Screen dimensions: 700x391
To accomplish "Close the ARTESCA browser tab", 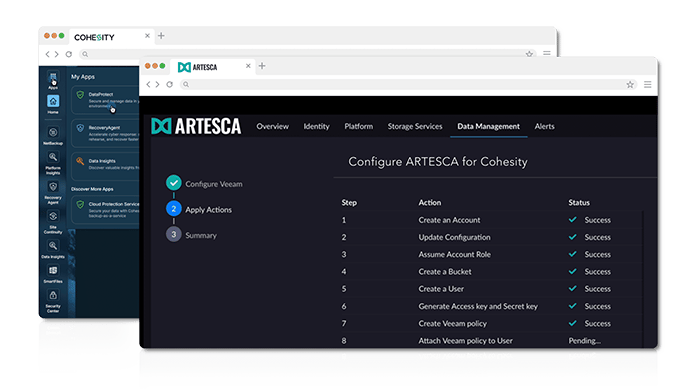I will [248, 66].
